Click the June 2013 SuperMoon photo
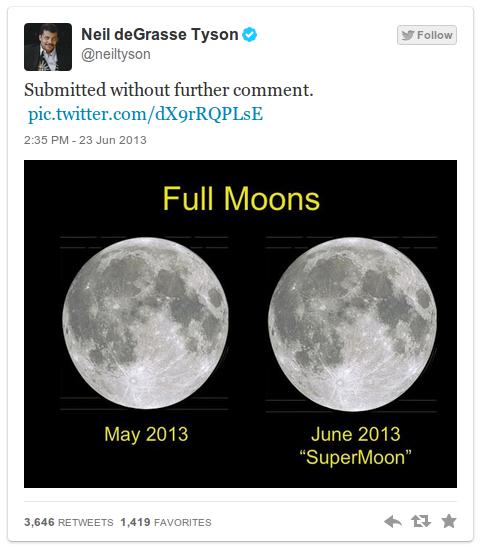 tap(352, 324)
